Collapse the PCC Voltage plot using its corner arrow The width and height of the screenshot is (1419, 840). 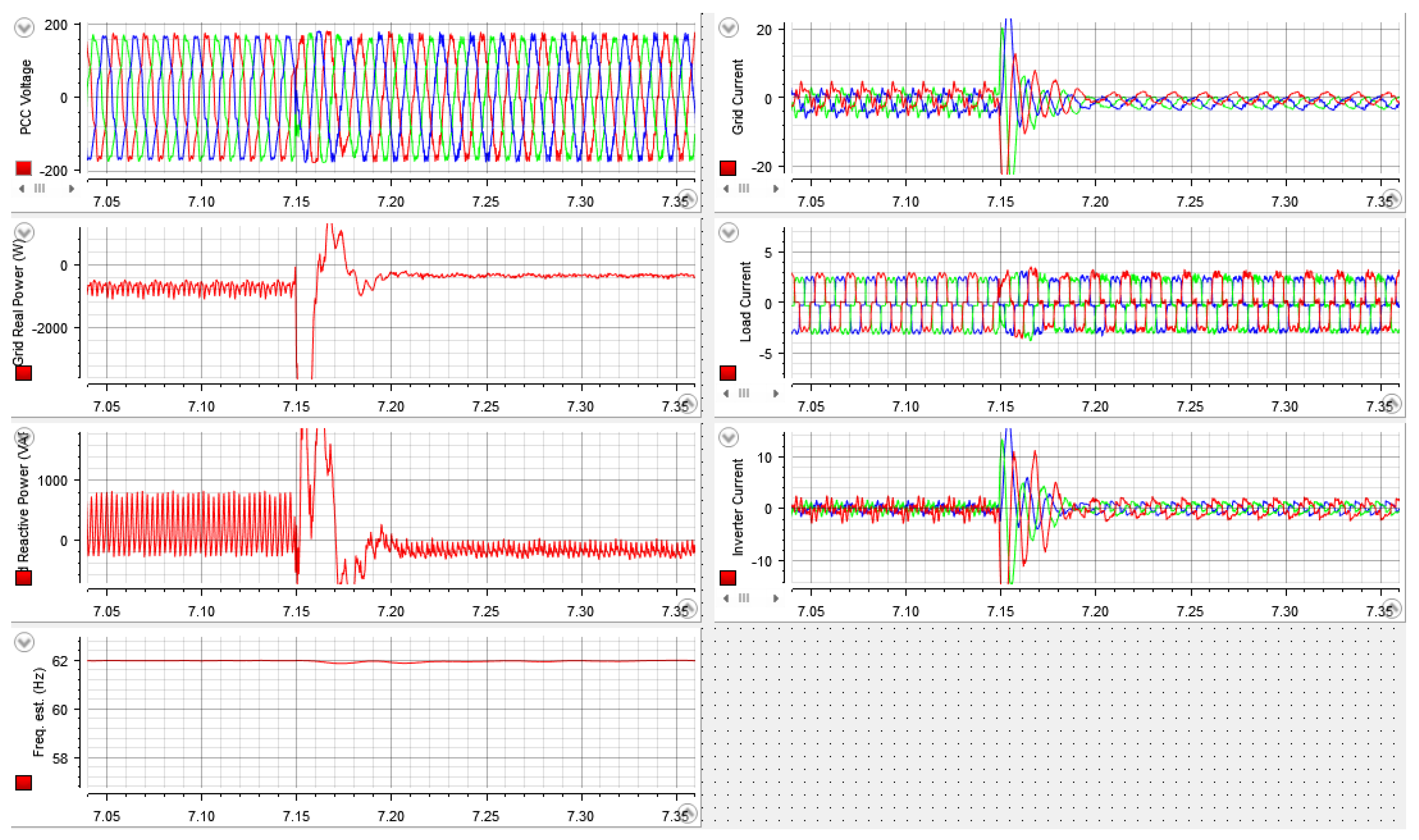[x=687, y=199]
